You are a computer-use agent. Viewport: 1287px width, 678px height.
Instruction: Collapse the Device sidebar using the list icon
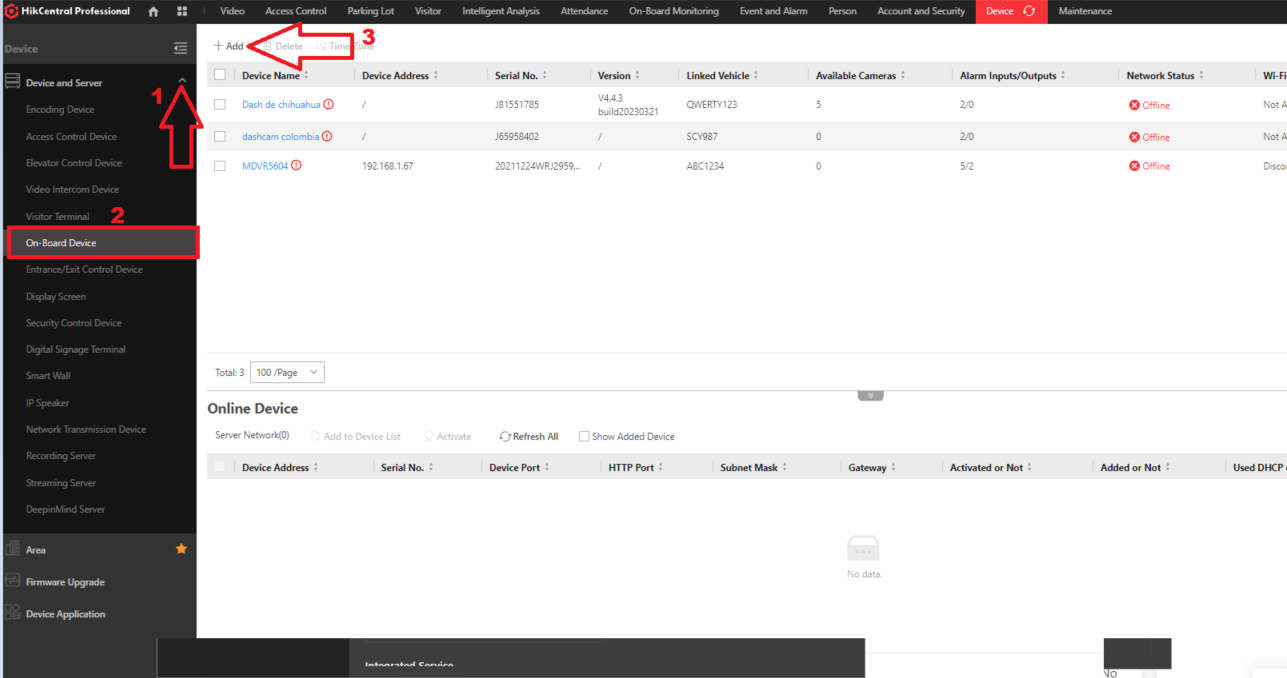(x=180, y=48)
